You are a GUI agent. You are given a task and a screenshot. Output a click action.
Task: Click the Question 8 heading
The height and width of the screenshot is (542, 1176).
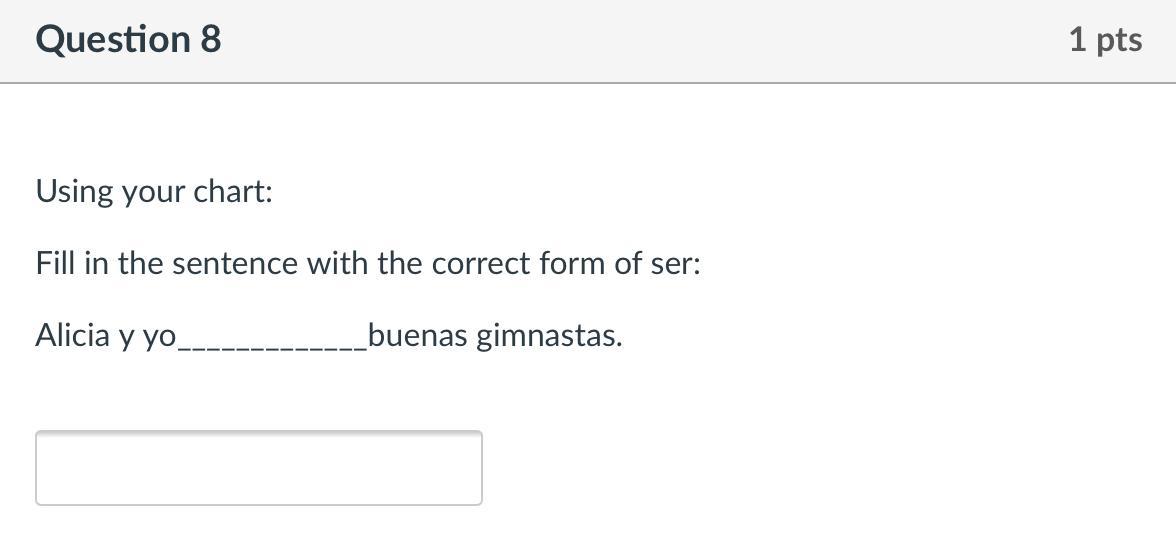[128, 40]
